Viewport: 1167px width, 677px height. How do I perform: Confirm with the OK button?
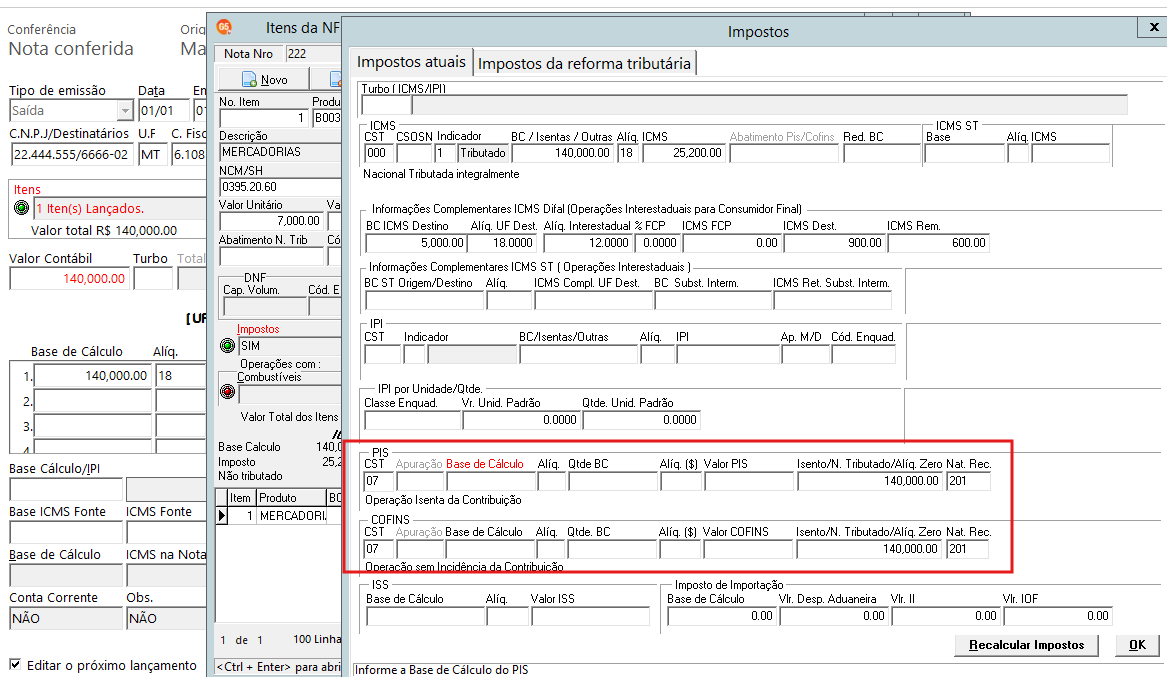pyautogui.click(x=1137, y=645)
